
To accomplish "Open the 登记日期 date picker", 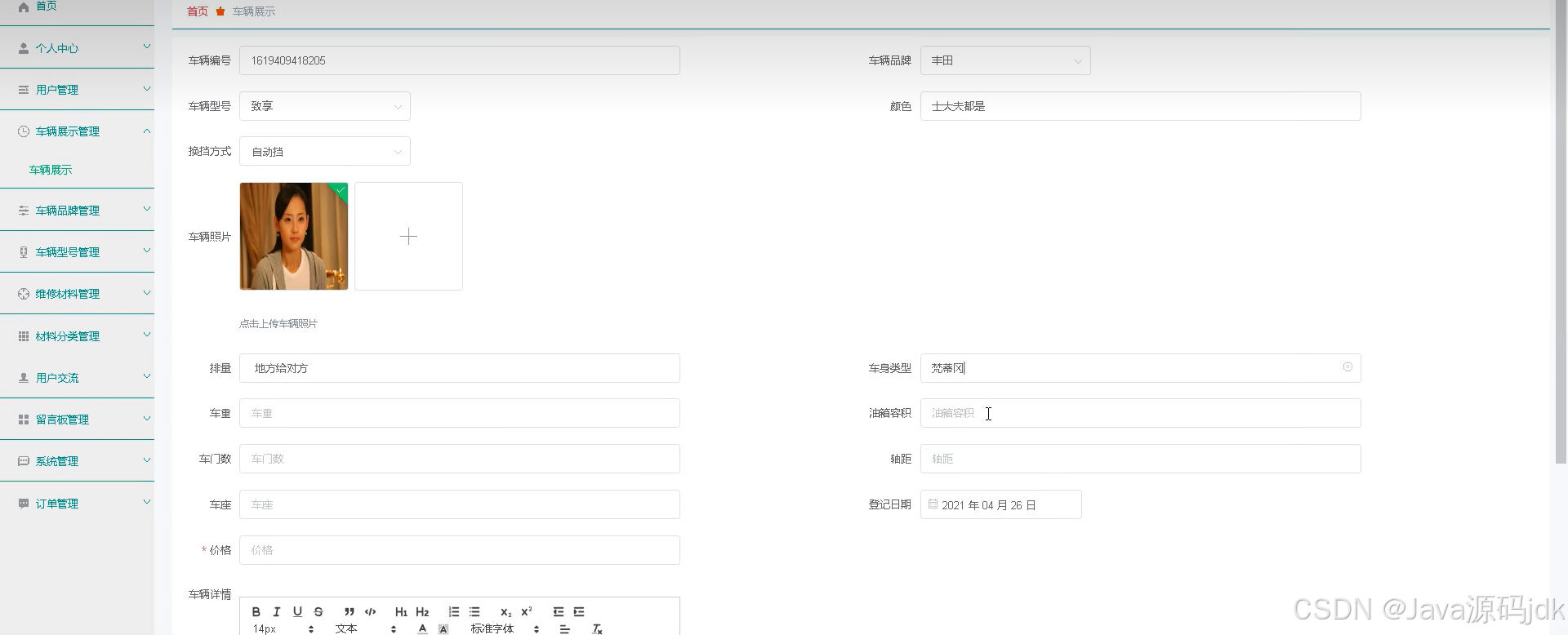I will (x=1001, y=504).
